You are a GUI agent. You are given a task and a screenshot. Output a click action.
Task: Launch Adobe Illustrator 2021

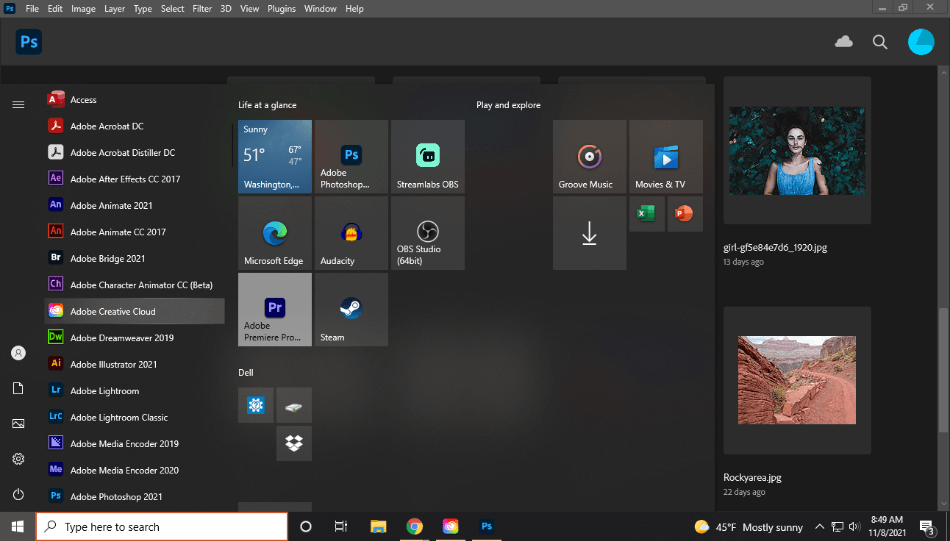(135, 364)
